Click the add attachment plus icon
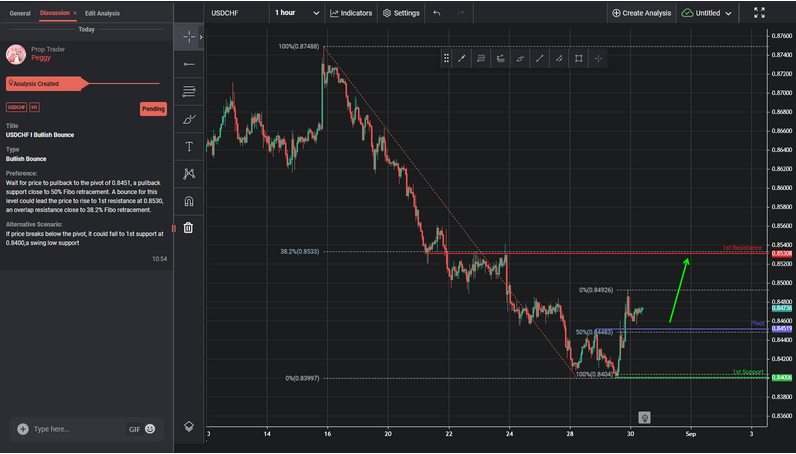Viewport: 796px width, 454px height. (22, 429)
